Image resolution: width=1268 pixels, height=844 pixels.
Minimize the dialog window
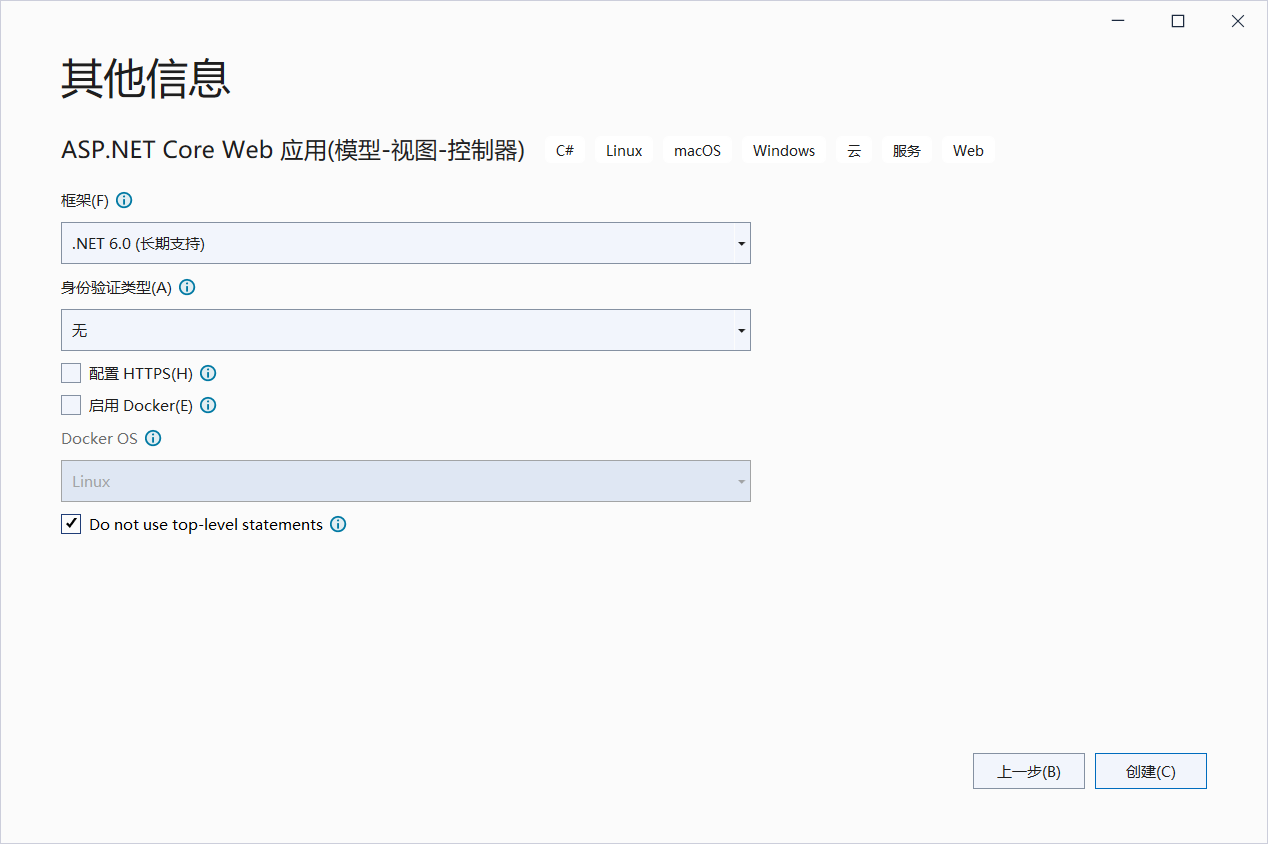(1118, 21)
